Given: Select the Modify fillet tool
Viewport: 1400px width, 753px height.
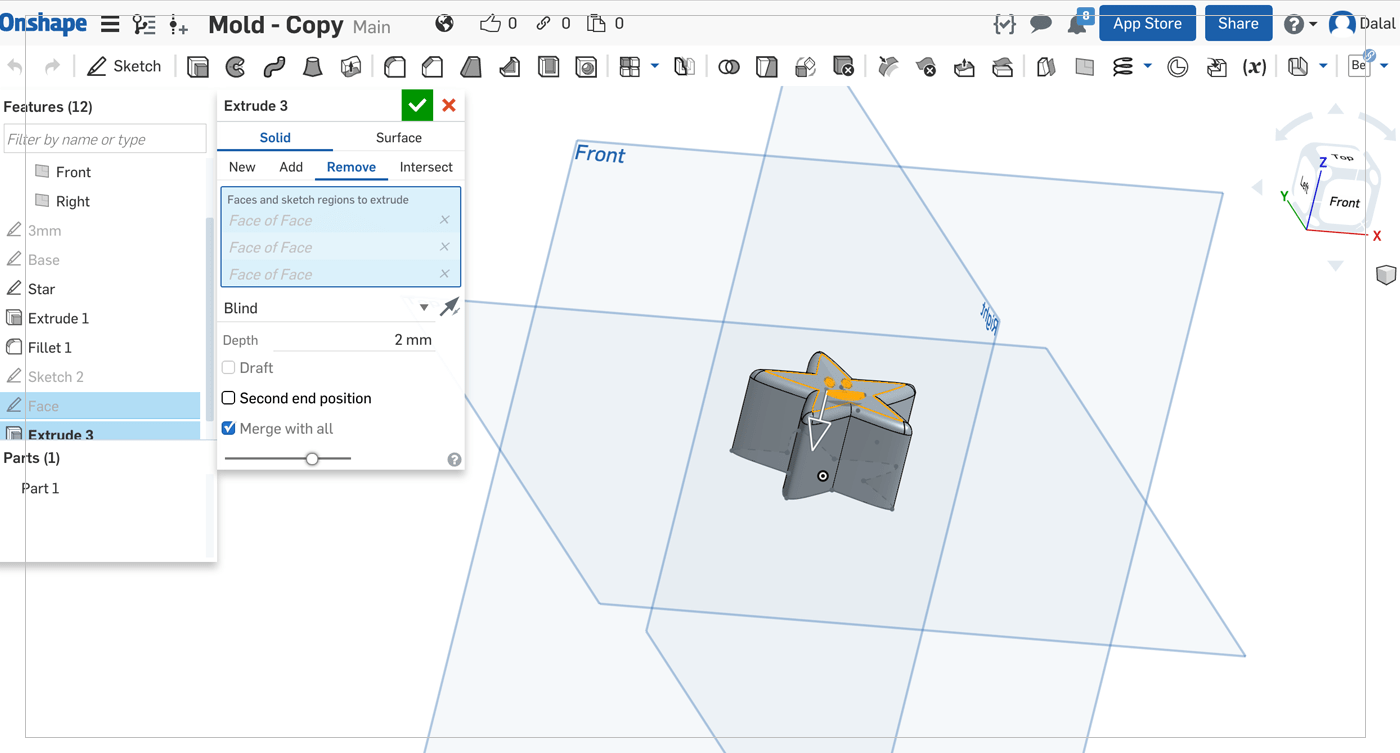Looking at the screenshot, I should (888, 67).
